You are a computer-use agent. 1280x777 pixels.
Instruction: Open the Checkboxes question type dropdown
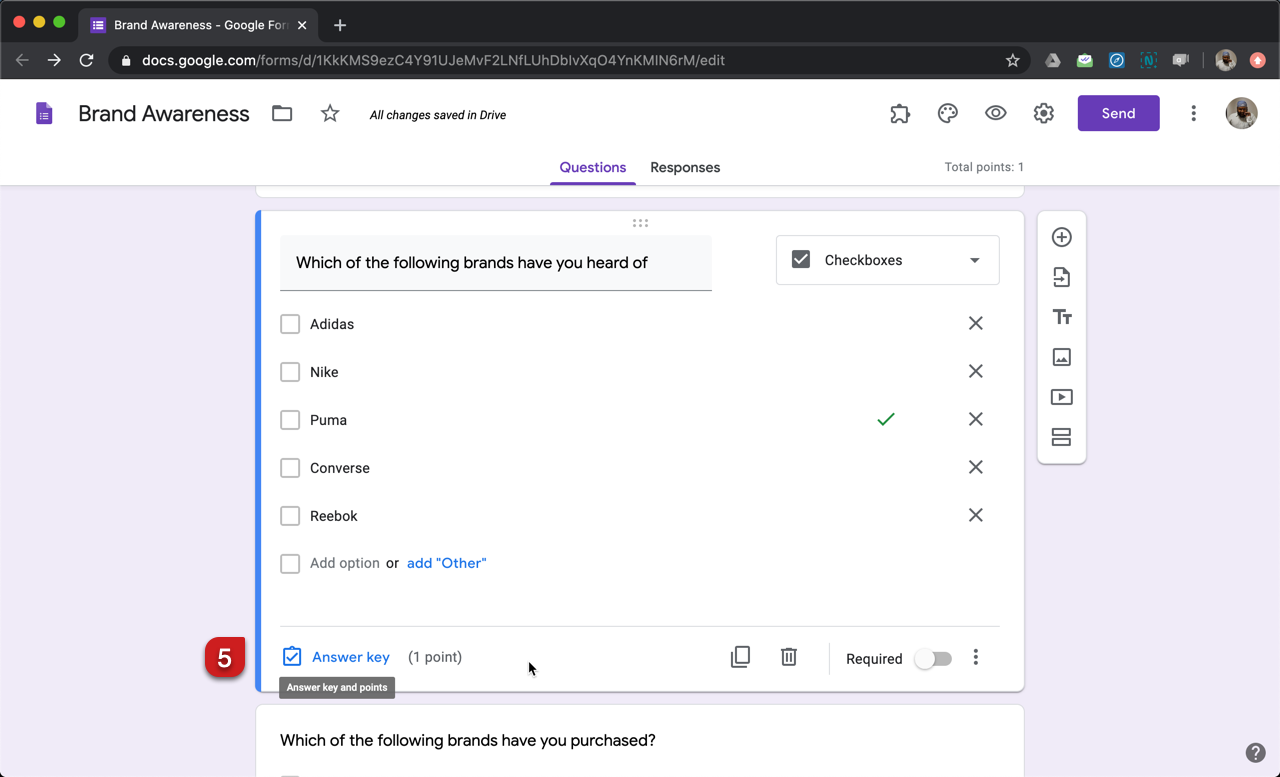coord(887,260)
